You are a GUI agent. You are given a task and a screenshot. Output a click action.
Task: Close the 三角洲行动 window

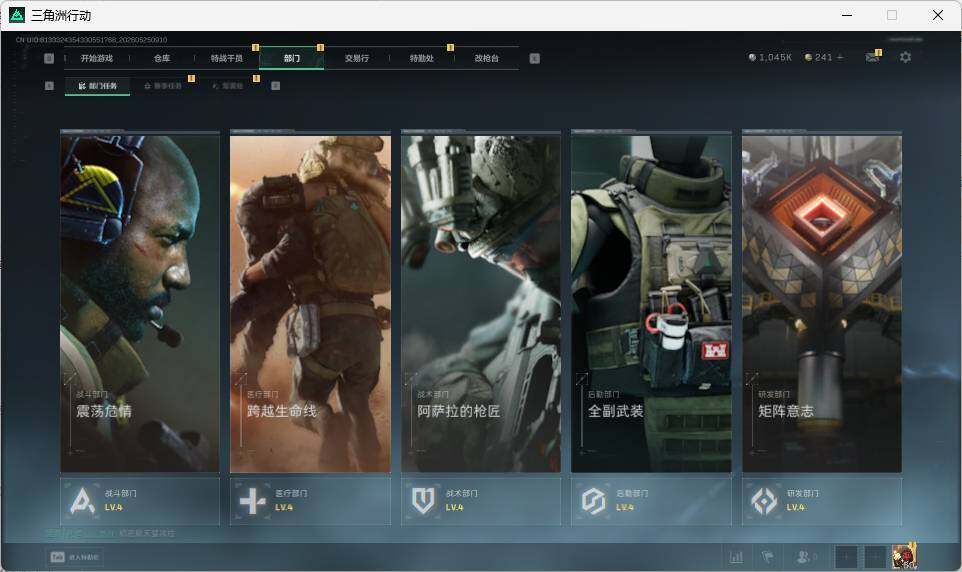[x=937, y=15]
